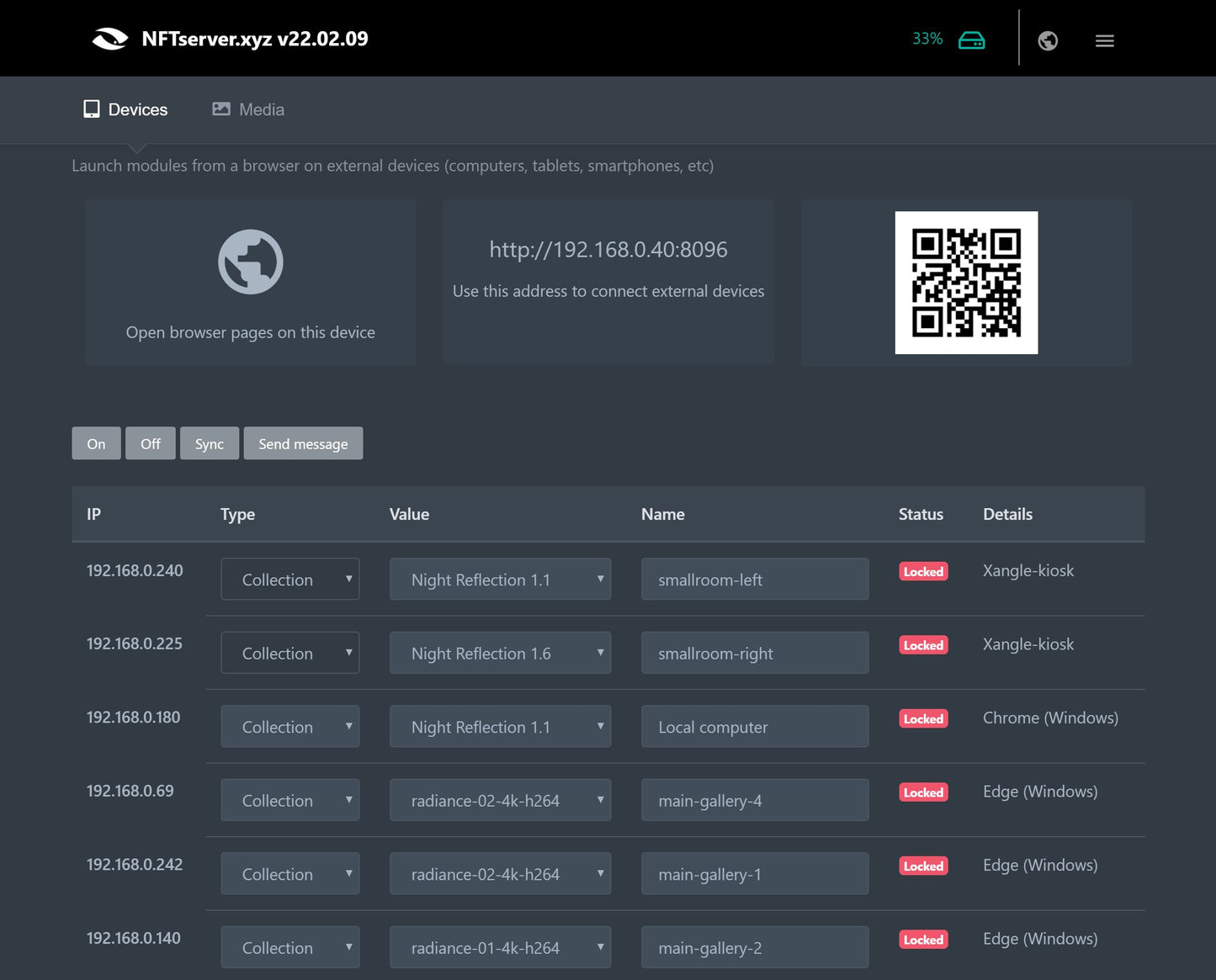The width and height of the screenshot is (1216, 980).
Task: Click the smallroom-right name field
Action: pyautogui.click(x=754, y=653)
